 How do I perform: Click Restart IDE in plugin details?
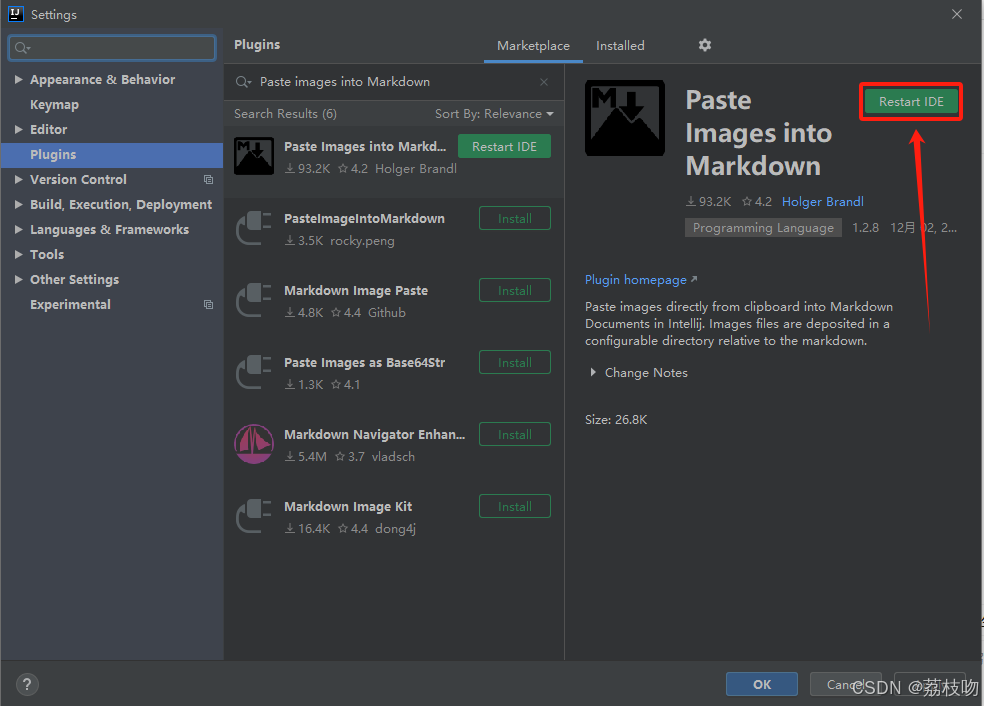[911, 102]
